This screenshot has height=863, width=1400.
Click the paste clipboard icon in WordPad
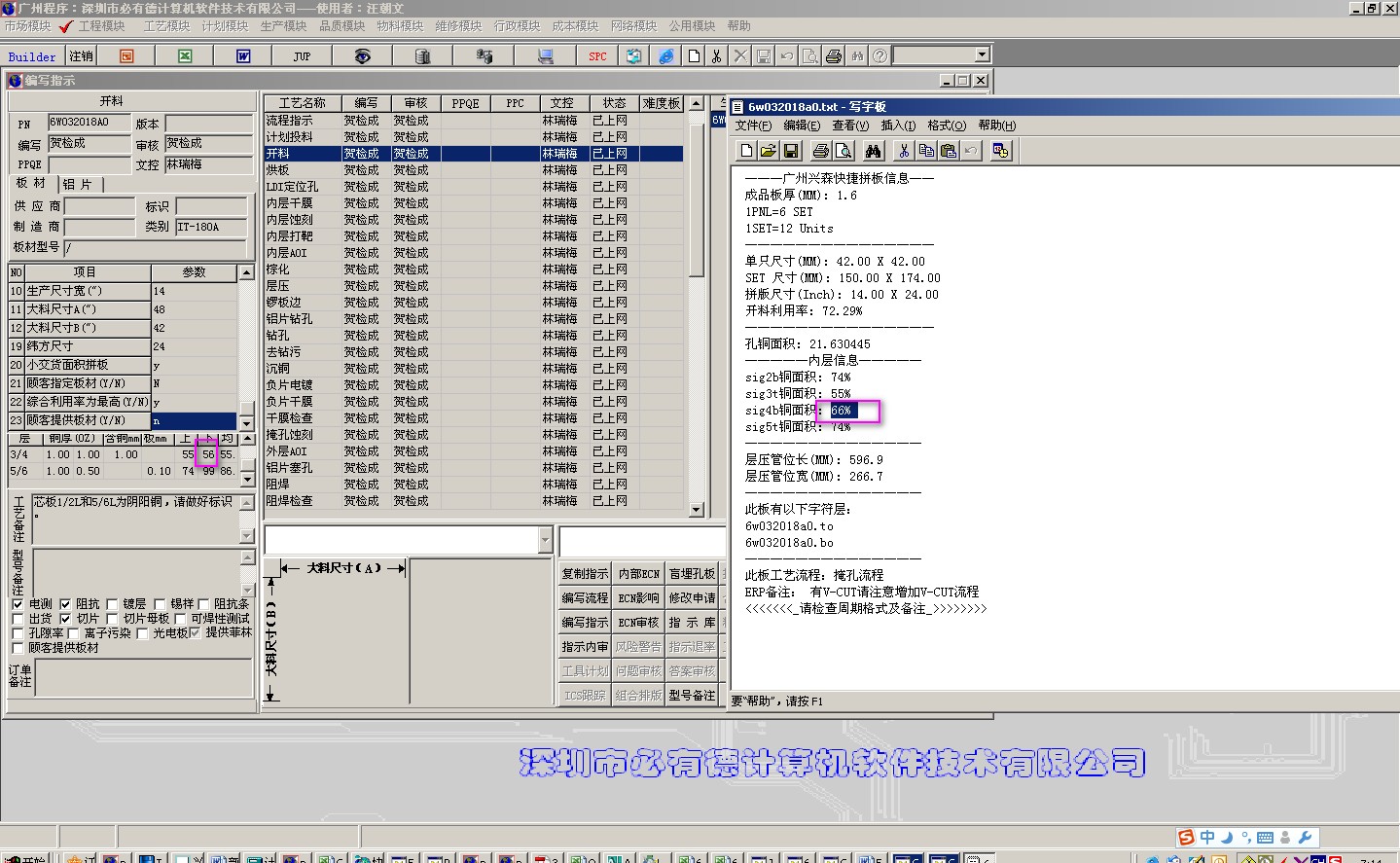pyautogui.click(x=949, y=151)
